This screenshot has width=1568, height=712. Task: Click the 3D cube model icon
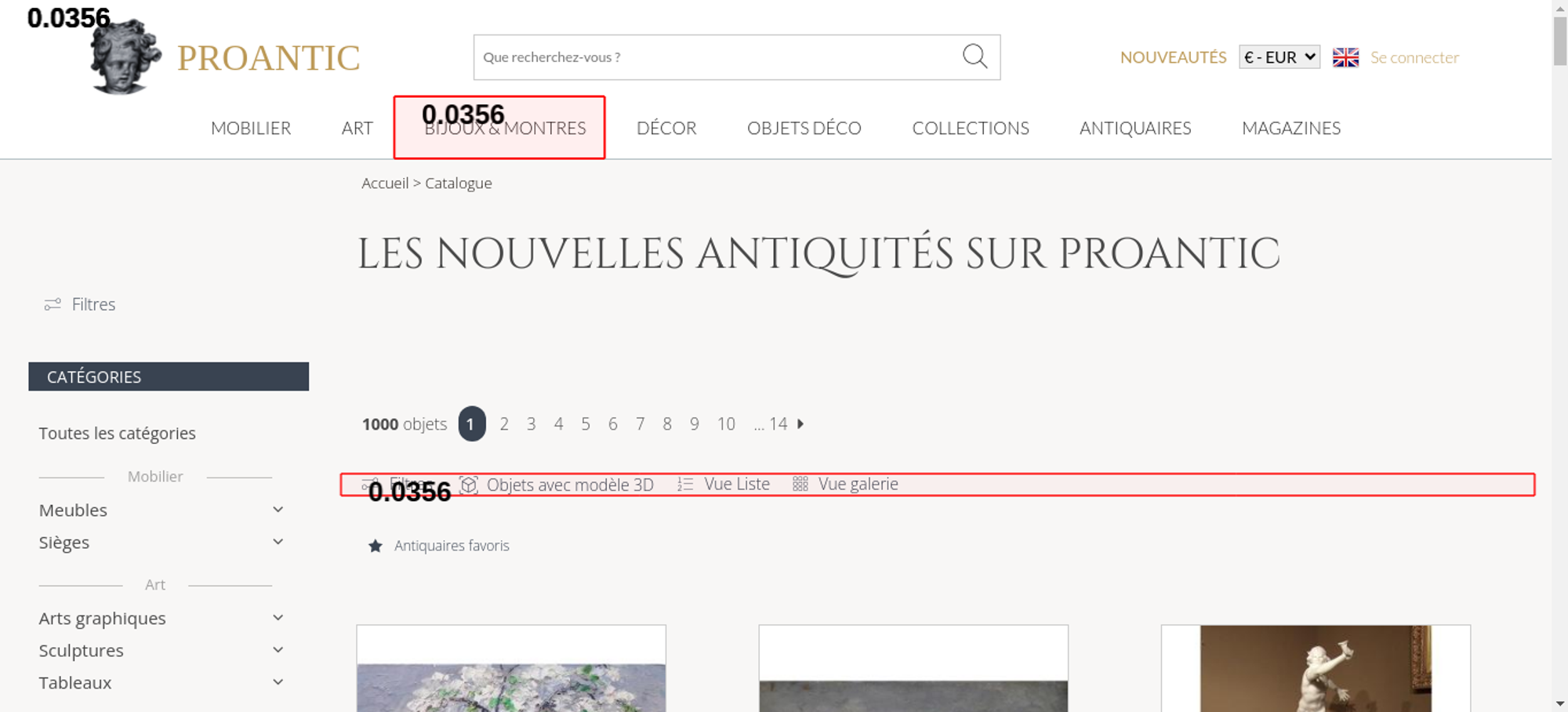click(x=469, y=485)
